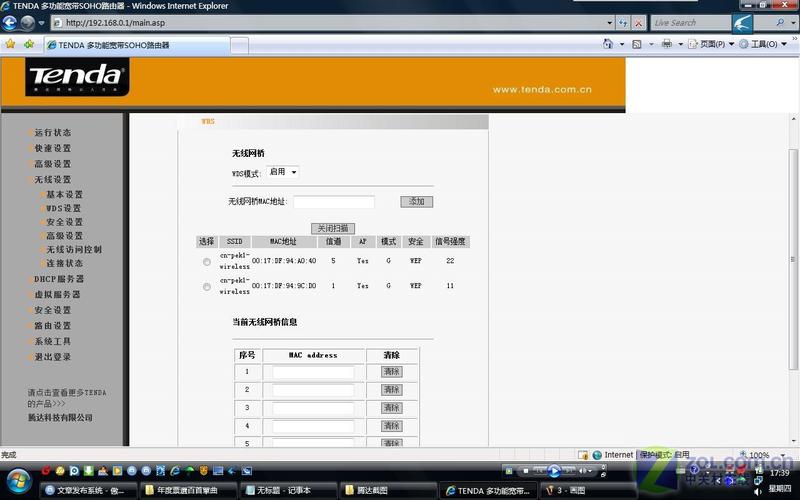Select the radio for MAC 00:17:DF:94:A0:40
800x500 pixels.
pos(207,262)
